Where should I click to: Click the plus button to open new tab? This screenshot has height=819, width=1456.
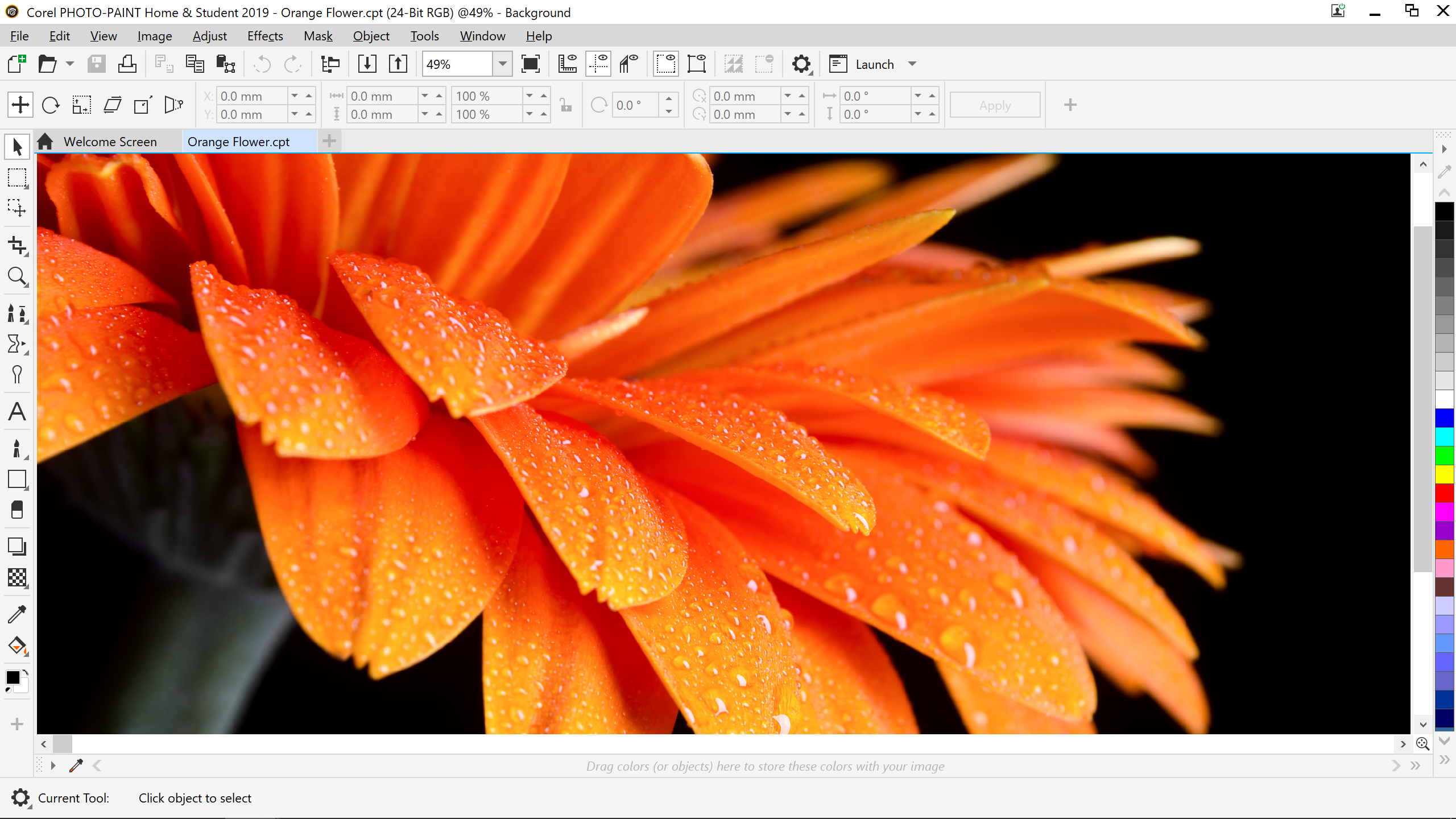pyautogui.click(x=329, y=140)
